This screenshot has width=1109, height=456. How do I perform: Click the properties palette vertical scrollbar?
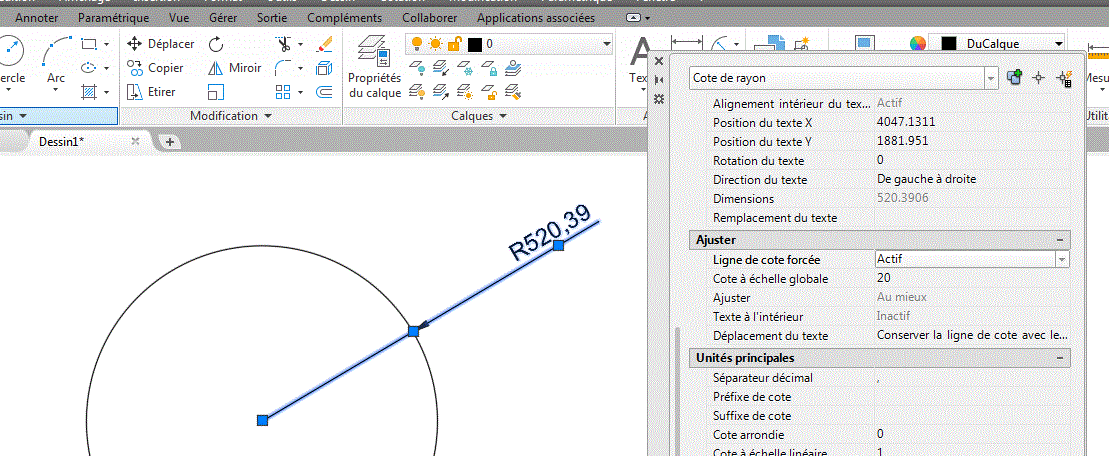(678, 390)
